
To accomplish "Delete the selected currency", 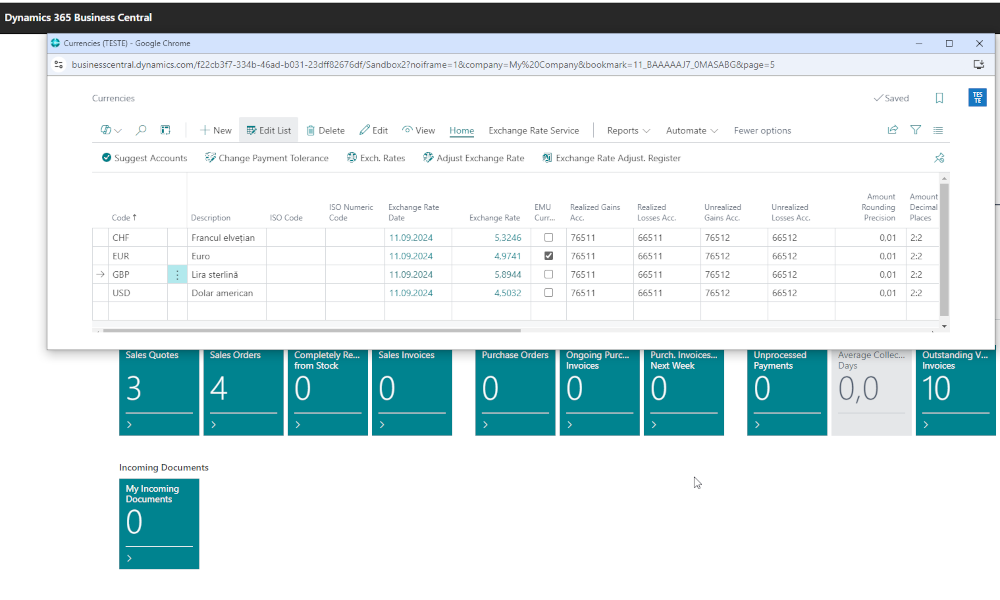I will click(325, 130).
